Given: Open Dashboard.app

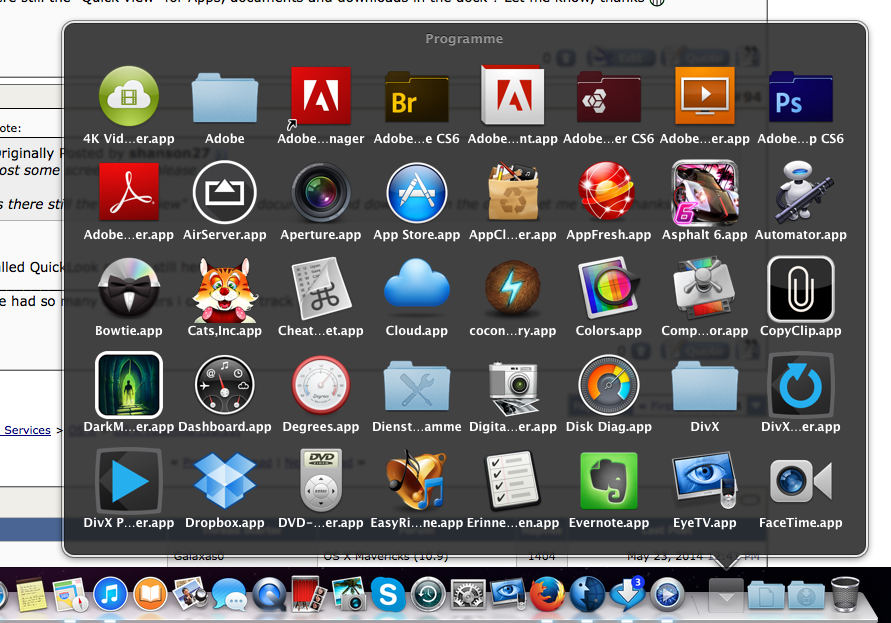Looking at the screenshot, I should pos(224,385).
